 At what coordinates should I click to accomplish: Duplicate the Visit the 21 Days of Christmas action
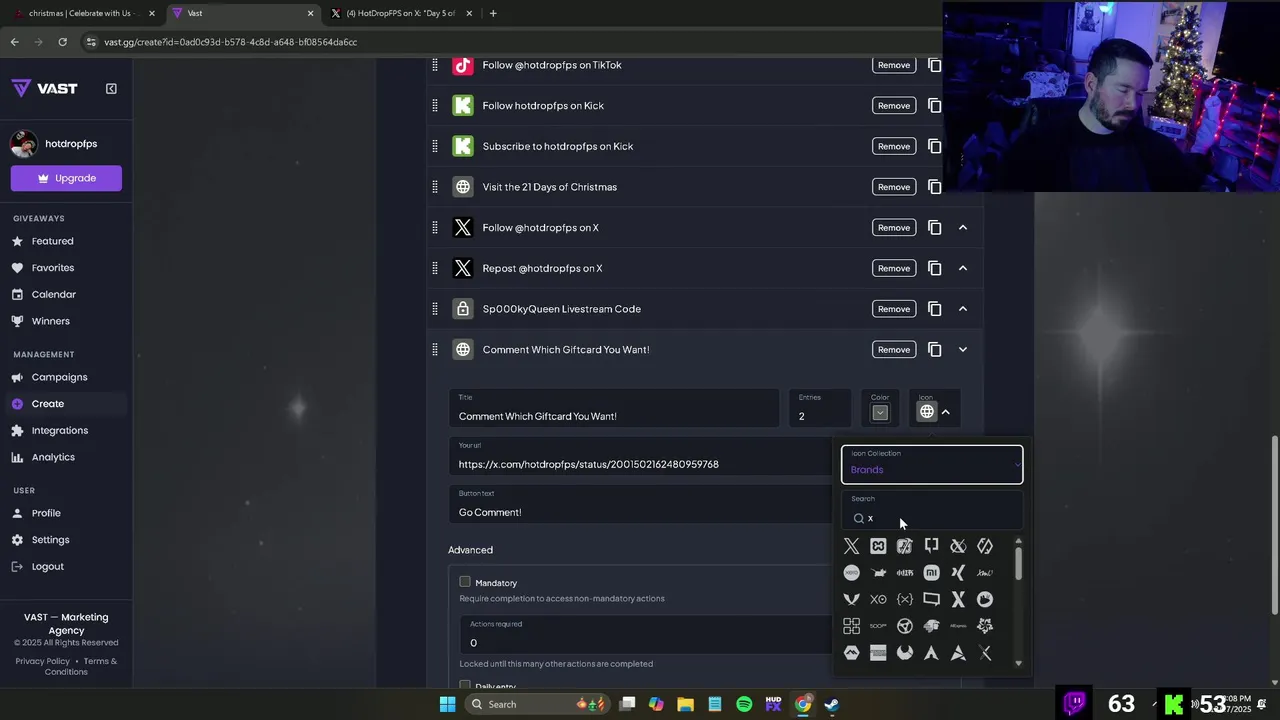click(x=934, y=187)
